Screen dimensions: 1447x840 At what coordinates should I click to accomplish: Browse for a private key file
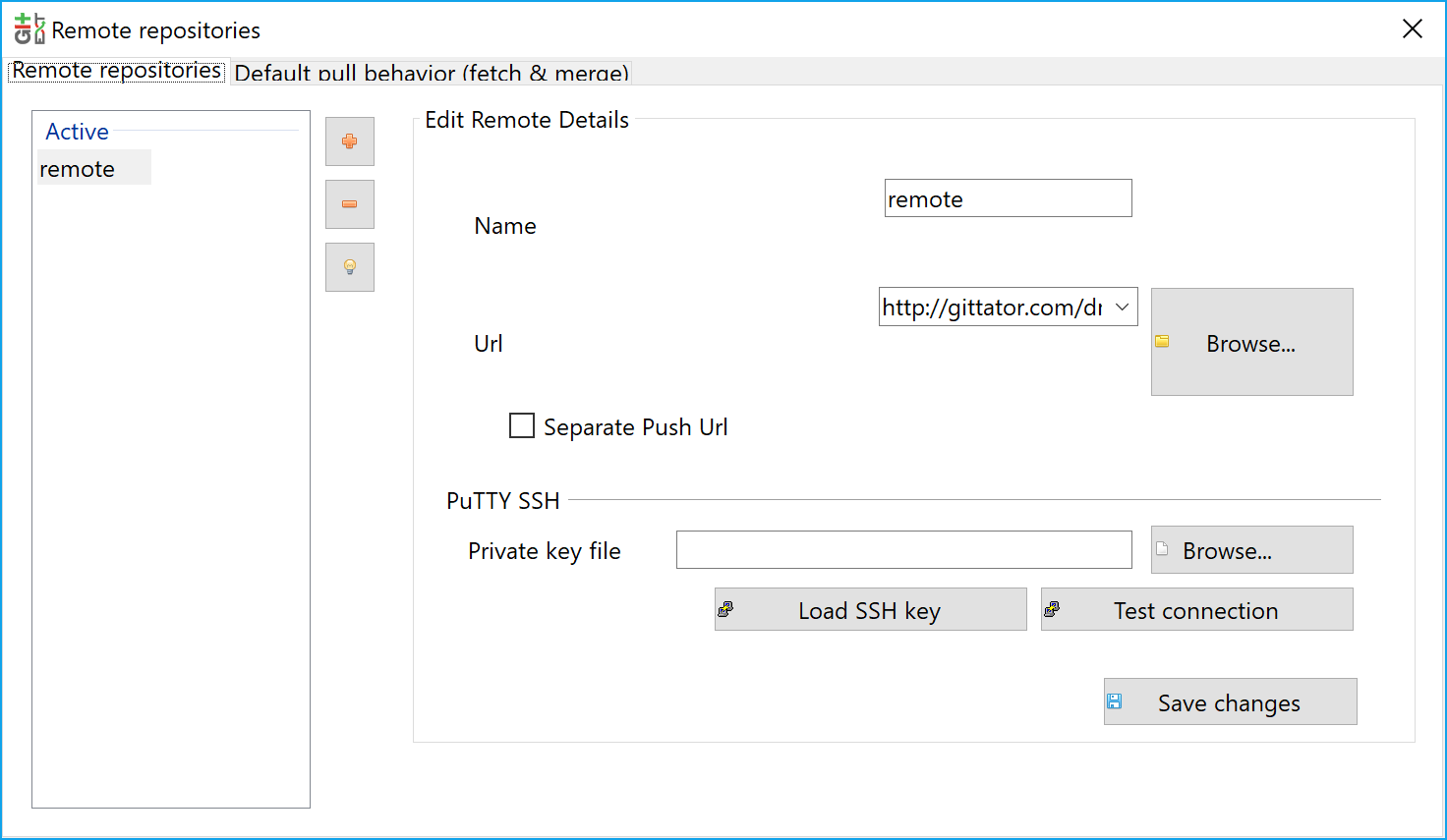pos(1250,549)
